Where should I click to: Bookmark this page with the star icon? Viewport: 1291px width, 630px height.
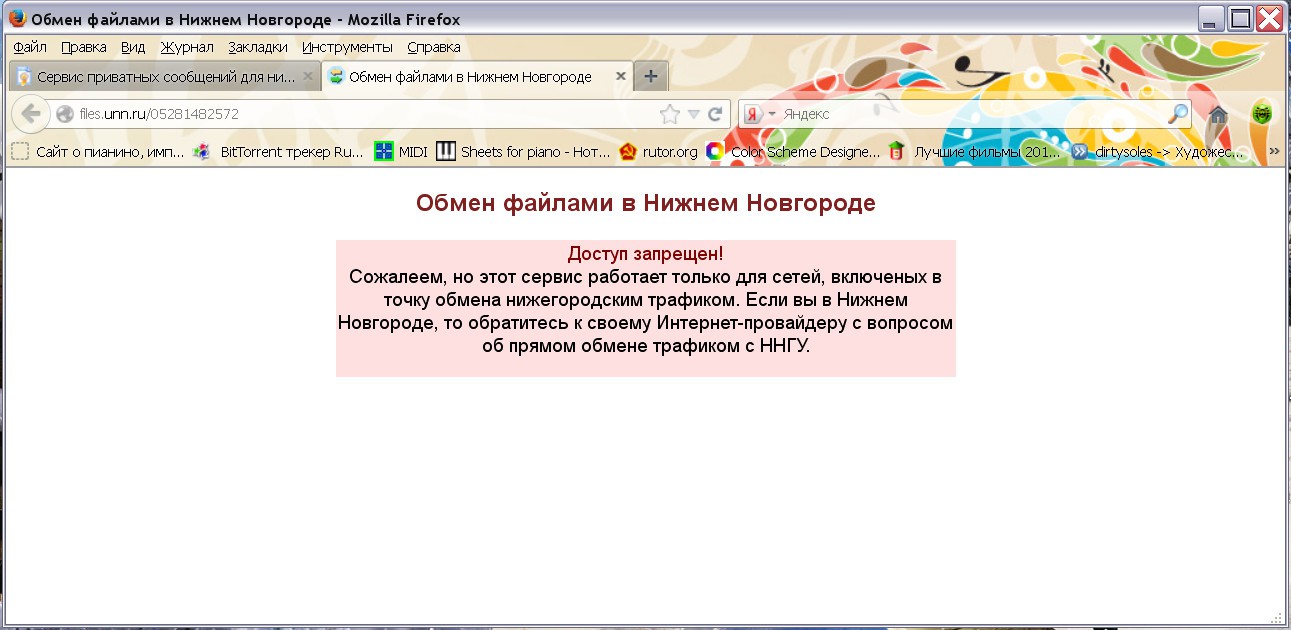click(x=670, y=114)
